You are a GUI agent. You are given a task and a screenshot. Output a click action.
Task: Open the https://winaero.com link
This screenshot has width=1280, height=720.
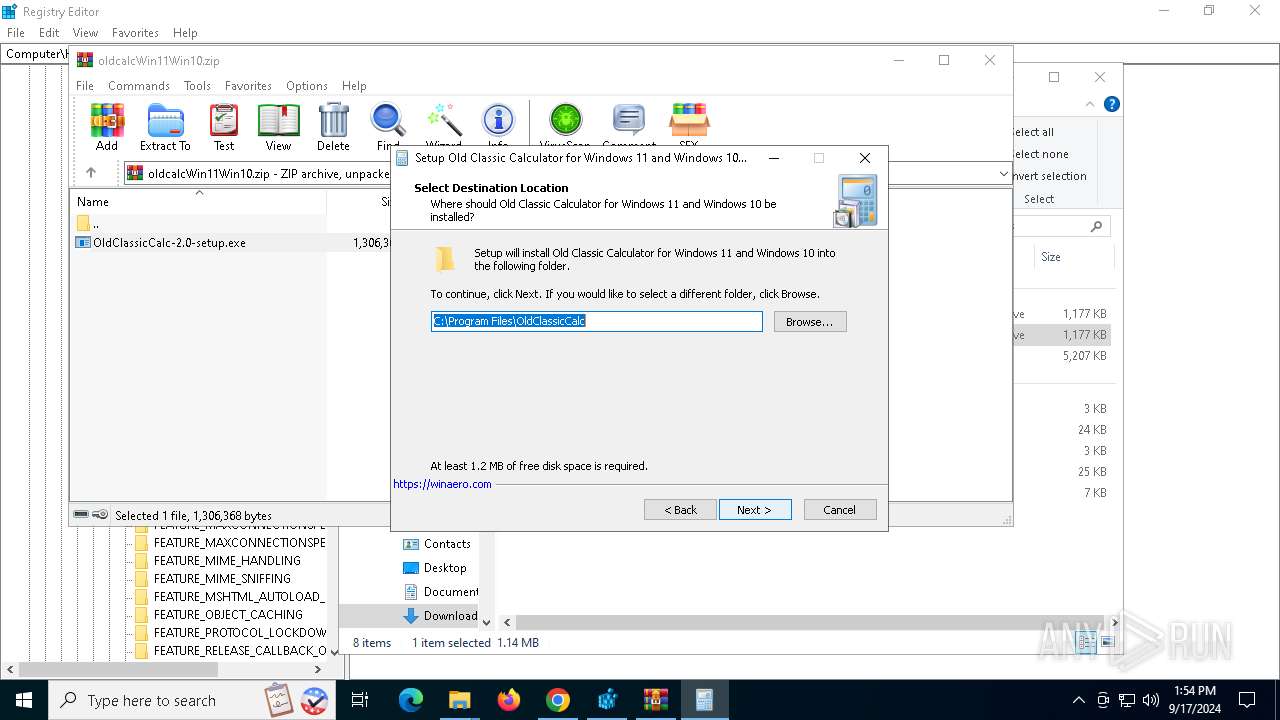click(442, 484)
